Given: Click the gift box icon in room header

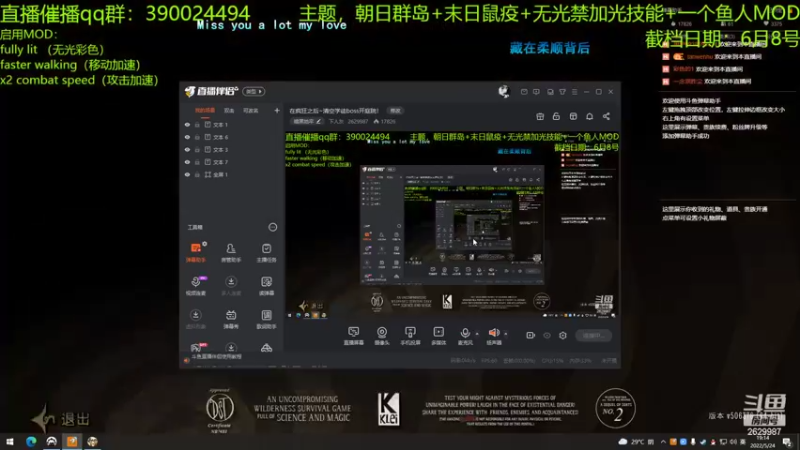Looking at the screenshot, I should coord(540,116).
